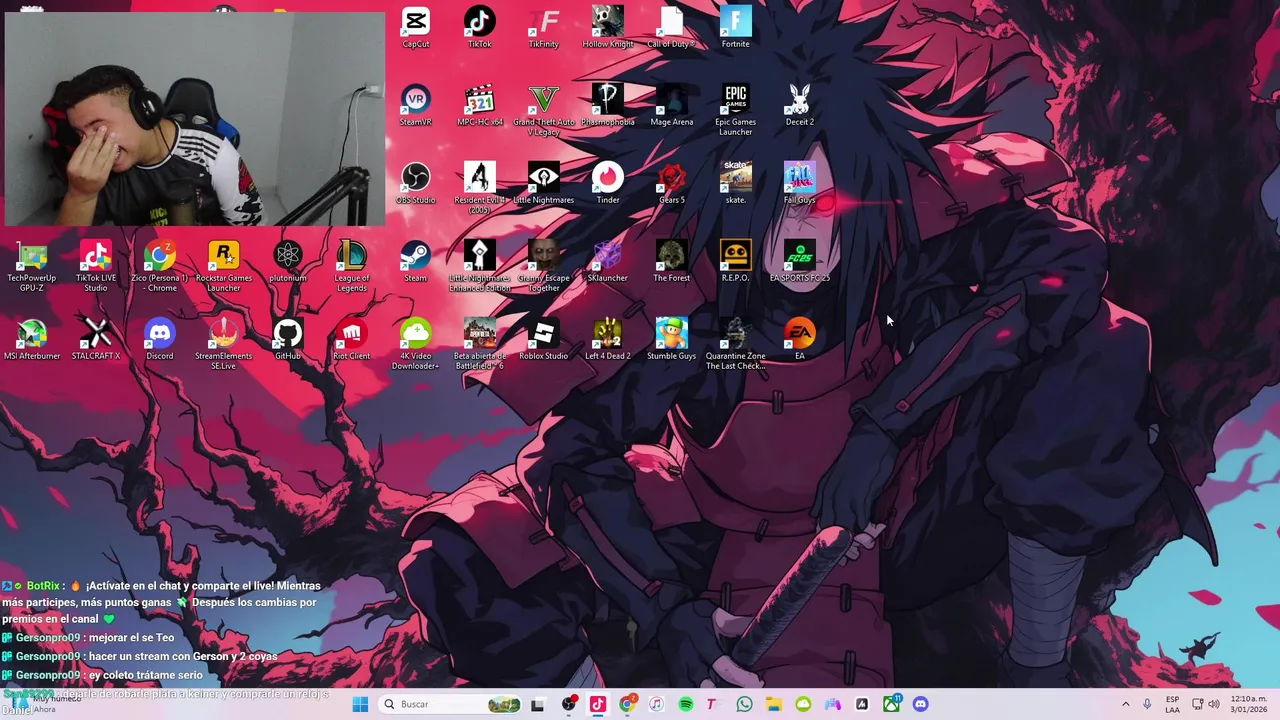Open the GitHub desktop shortcut
Screen dimensions: 1280x720
[x=288, y=339]
